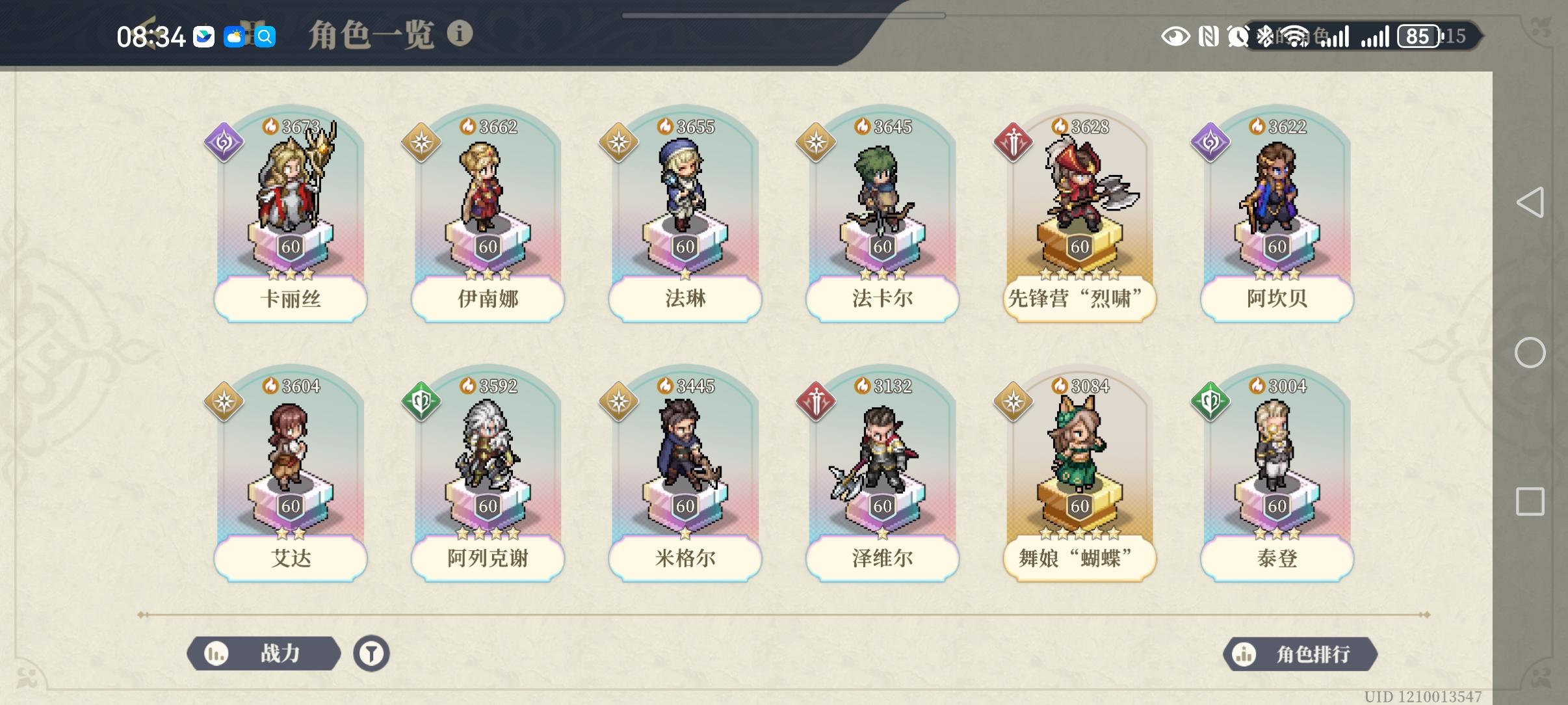The image size is (1568, 705).
Task: Tap the Android back triangle button
Action: click(1530, 202)
